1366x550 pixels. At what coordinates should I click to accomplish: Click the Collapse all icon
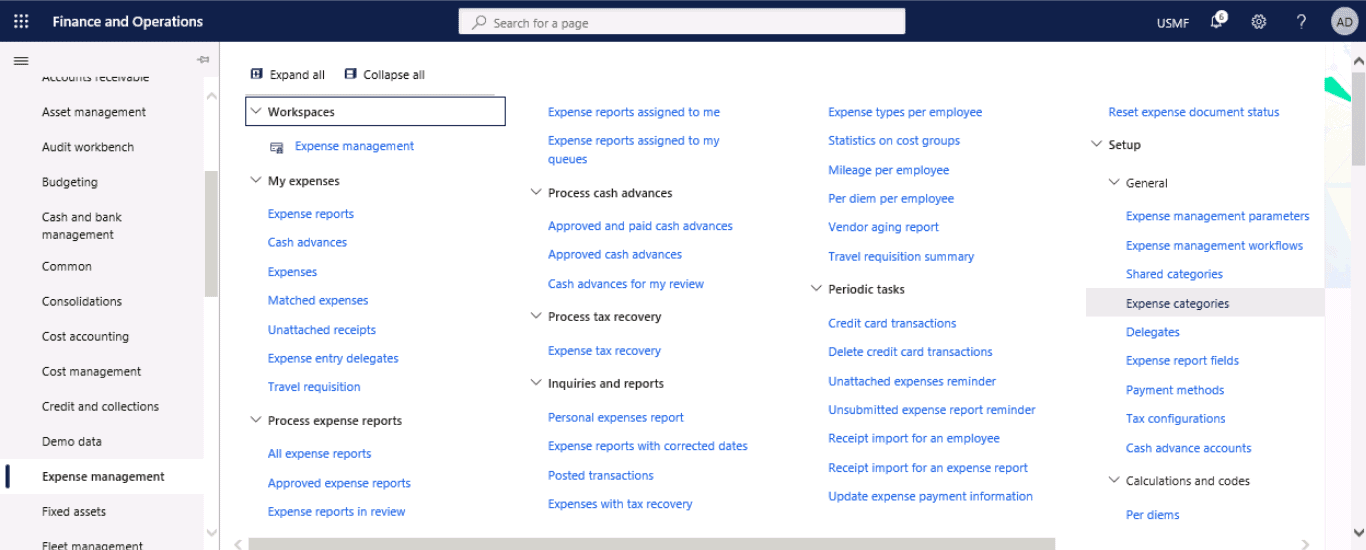pos(350,74)
